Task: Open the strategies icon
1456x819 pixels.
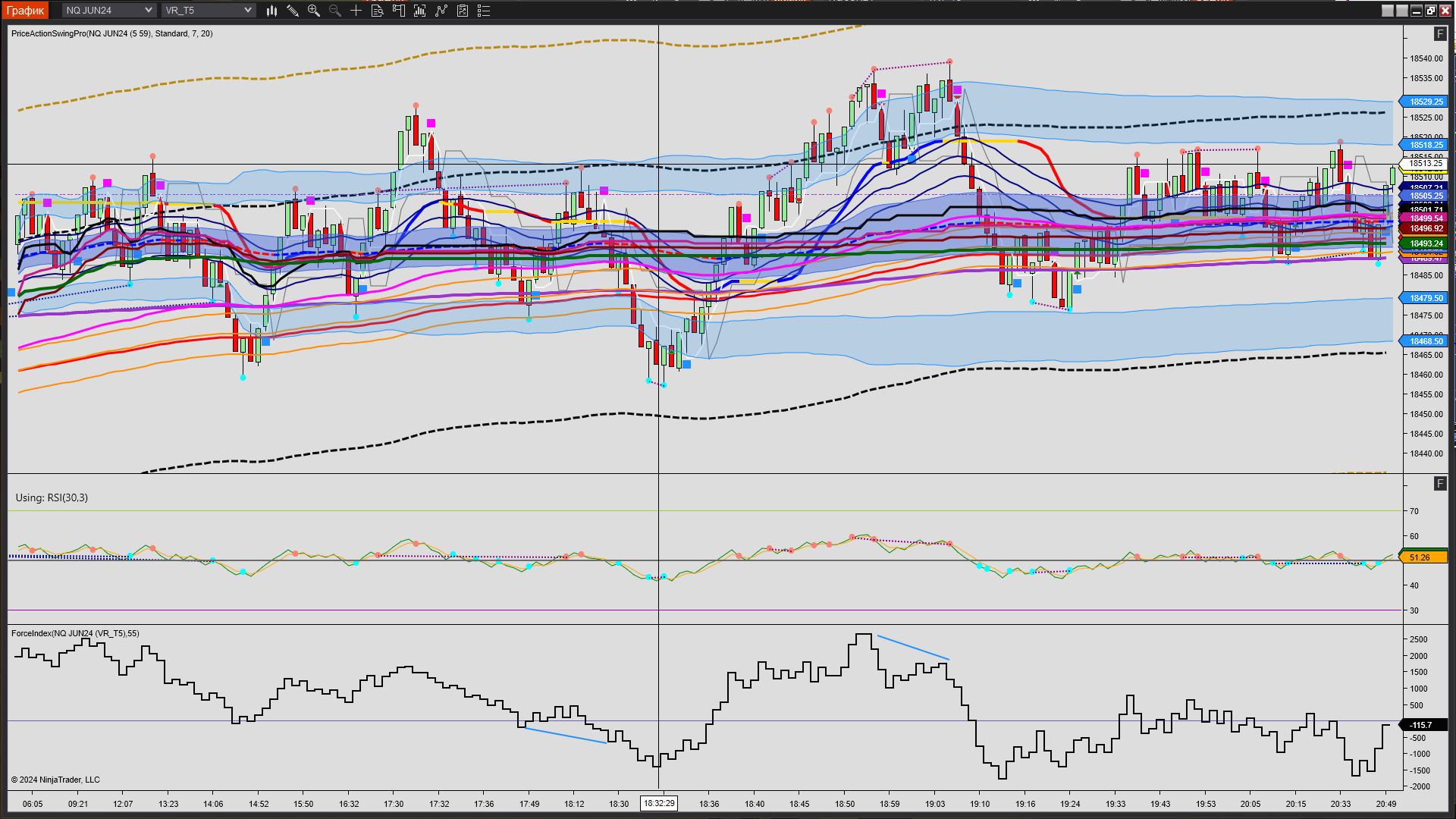Action: [x=441, y=11]
